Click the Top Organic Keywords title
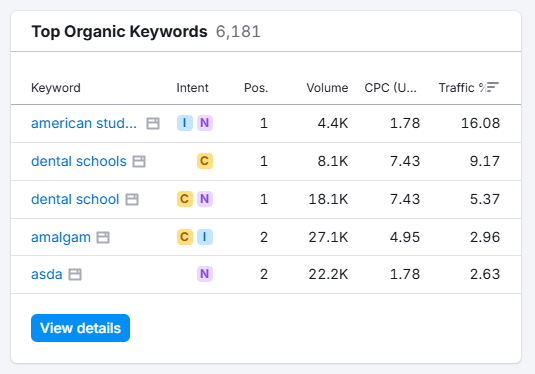The height and width of the screenshot is (374, 535). coord(119,32)
